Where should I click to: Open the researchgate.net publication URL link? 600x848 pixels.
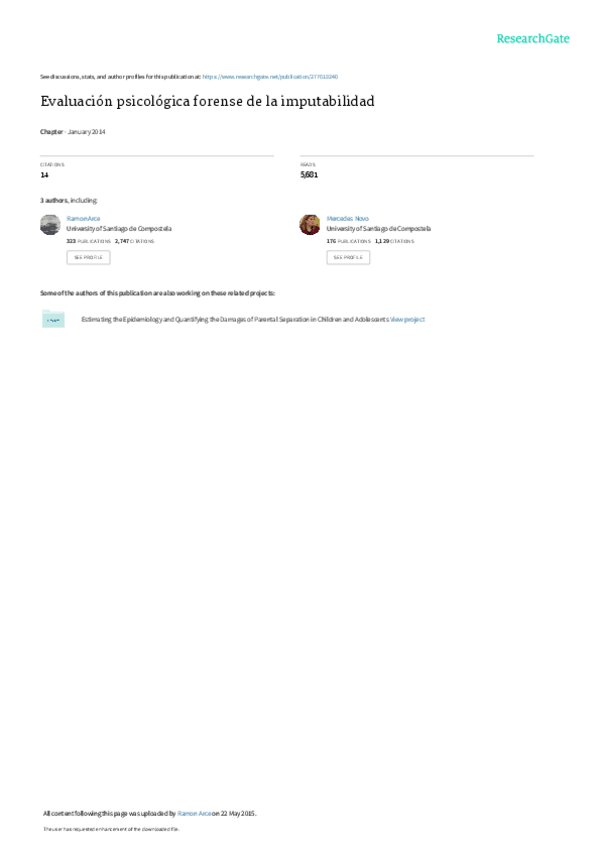pyautogui.click(x=270, y=77)
